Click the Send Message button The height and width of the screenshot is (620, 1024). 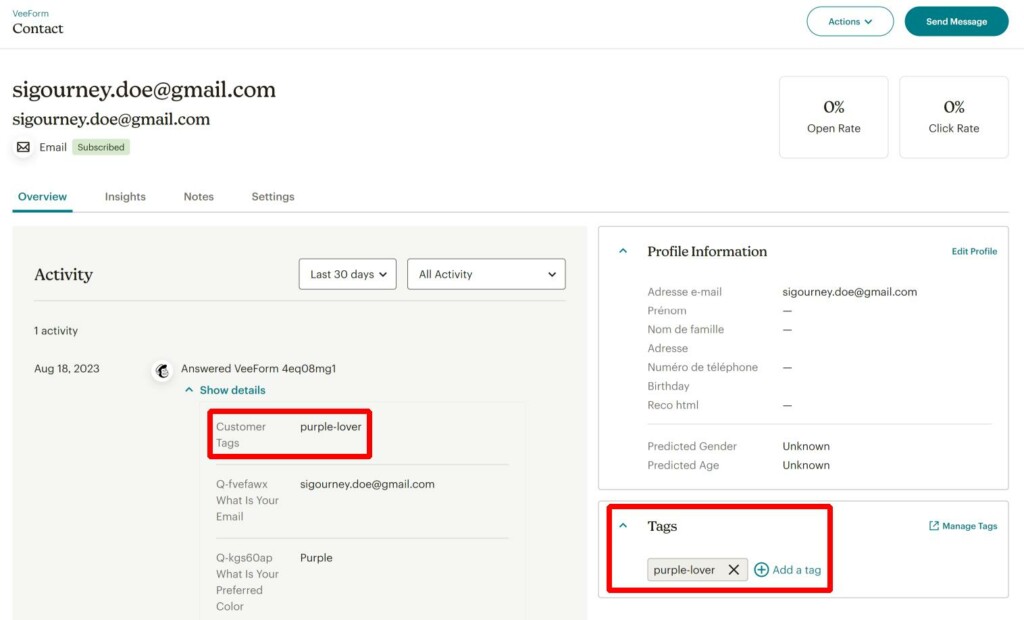coord(955,21)
